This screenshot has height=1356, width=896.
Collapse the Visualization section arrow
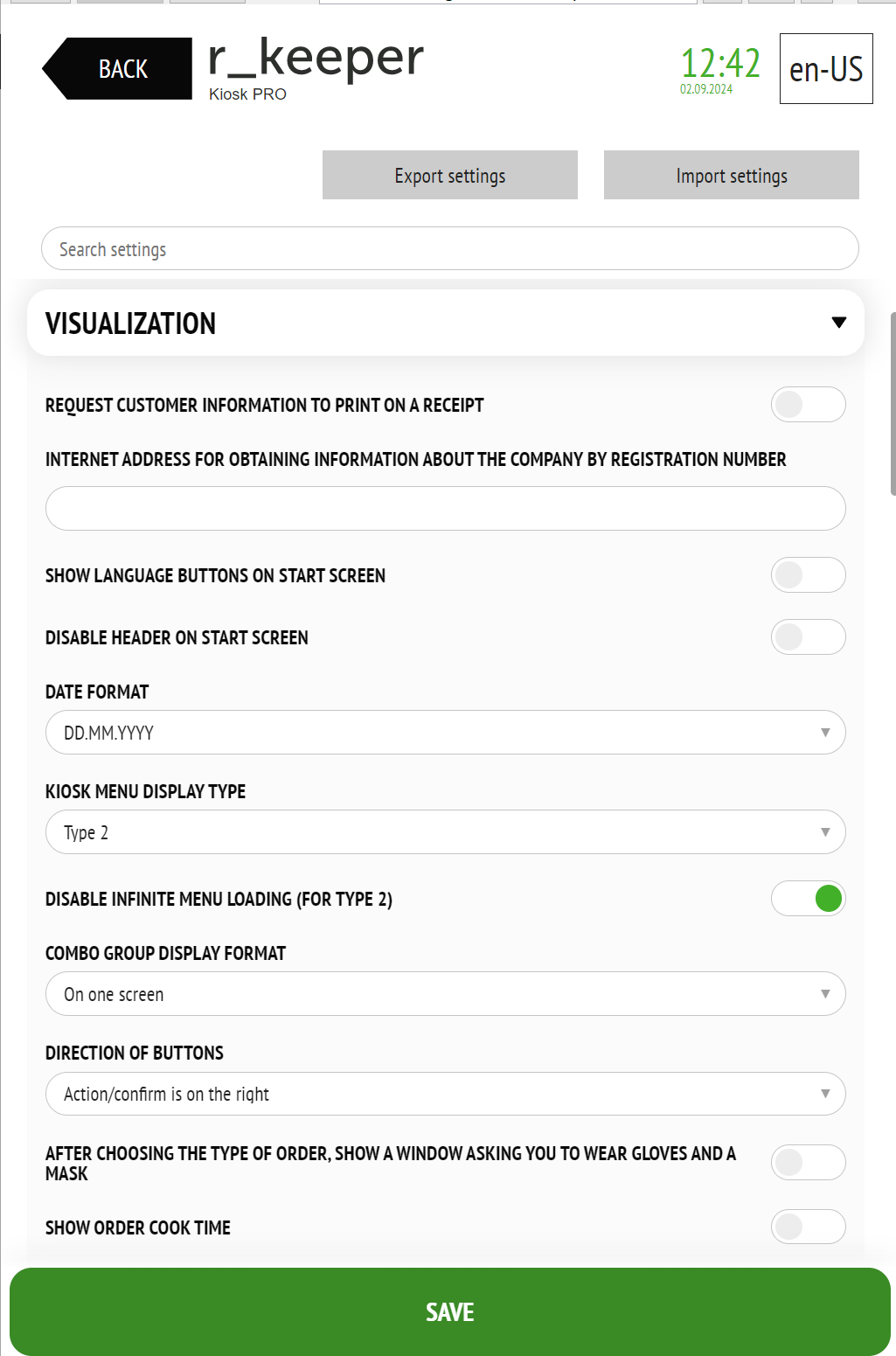pyautogui.click(x=839, y=323)
